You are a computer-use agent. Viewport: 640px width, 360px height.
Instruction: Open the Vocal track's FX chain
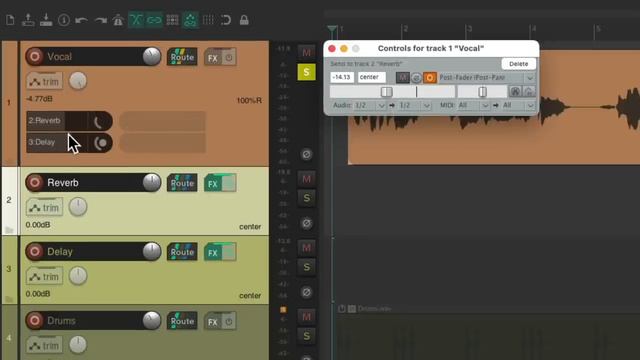click(x=213, y=57)
